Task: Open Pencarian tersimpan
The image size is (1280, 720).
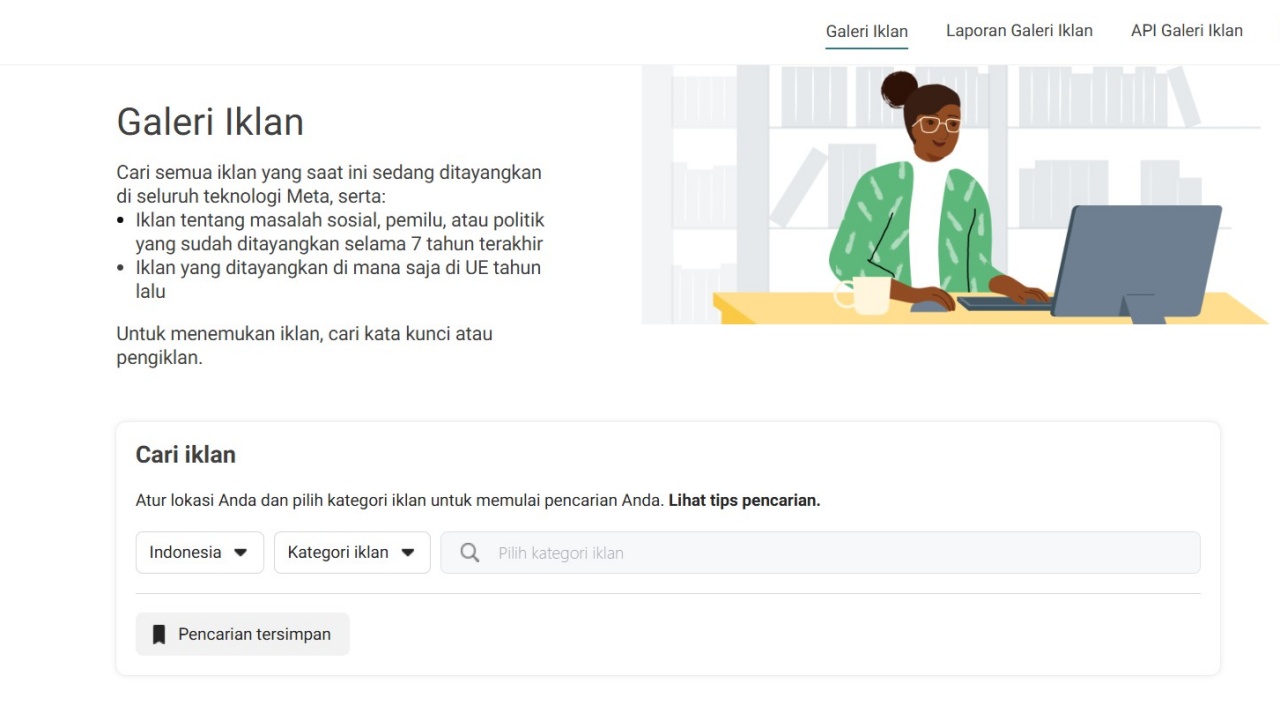Action: coord(242,633)
